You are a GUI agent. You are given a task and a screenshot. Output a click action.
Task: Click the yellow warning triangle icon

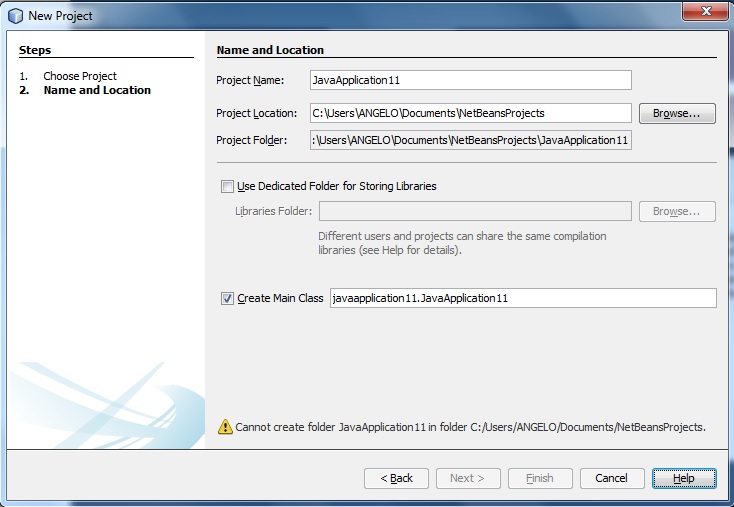coord(225,426)
